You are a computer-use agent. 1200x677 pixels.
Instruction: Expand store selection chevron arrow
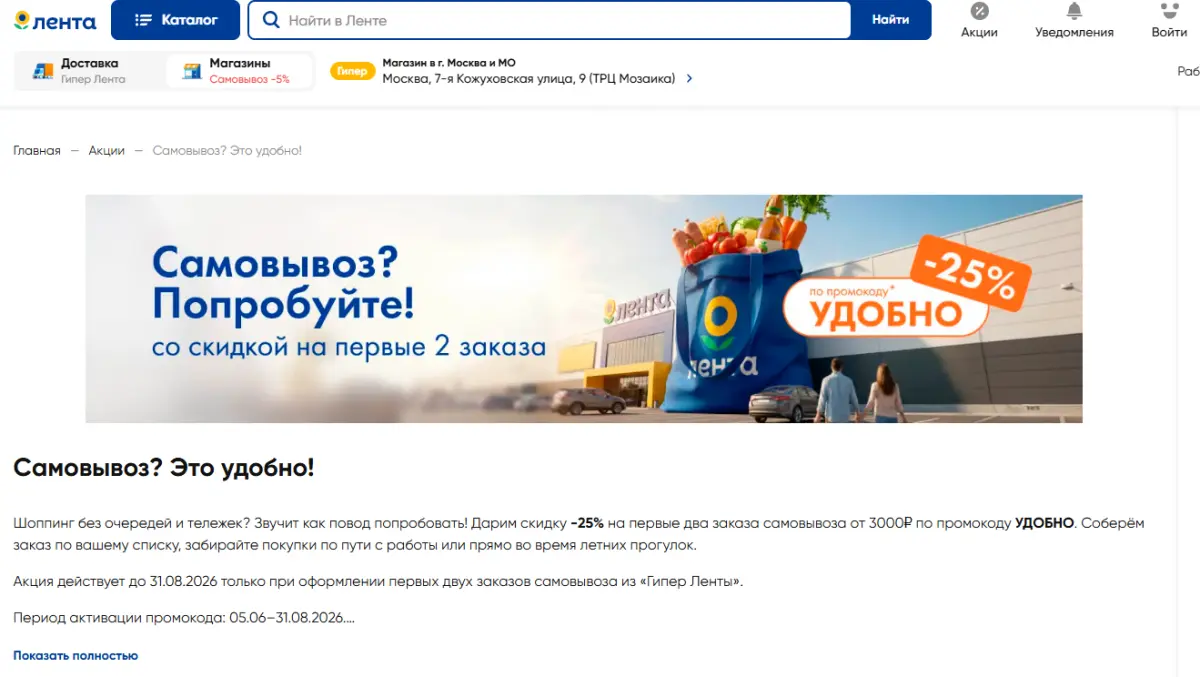click(689, 79)
